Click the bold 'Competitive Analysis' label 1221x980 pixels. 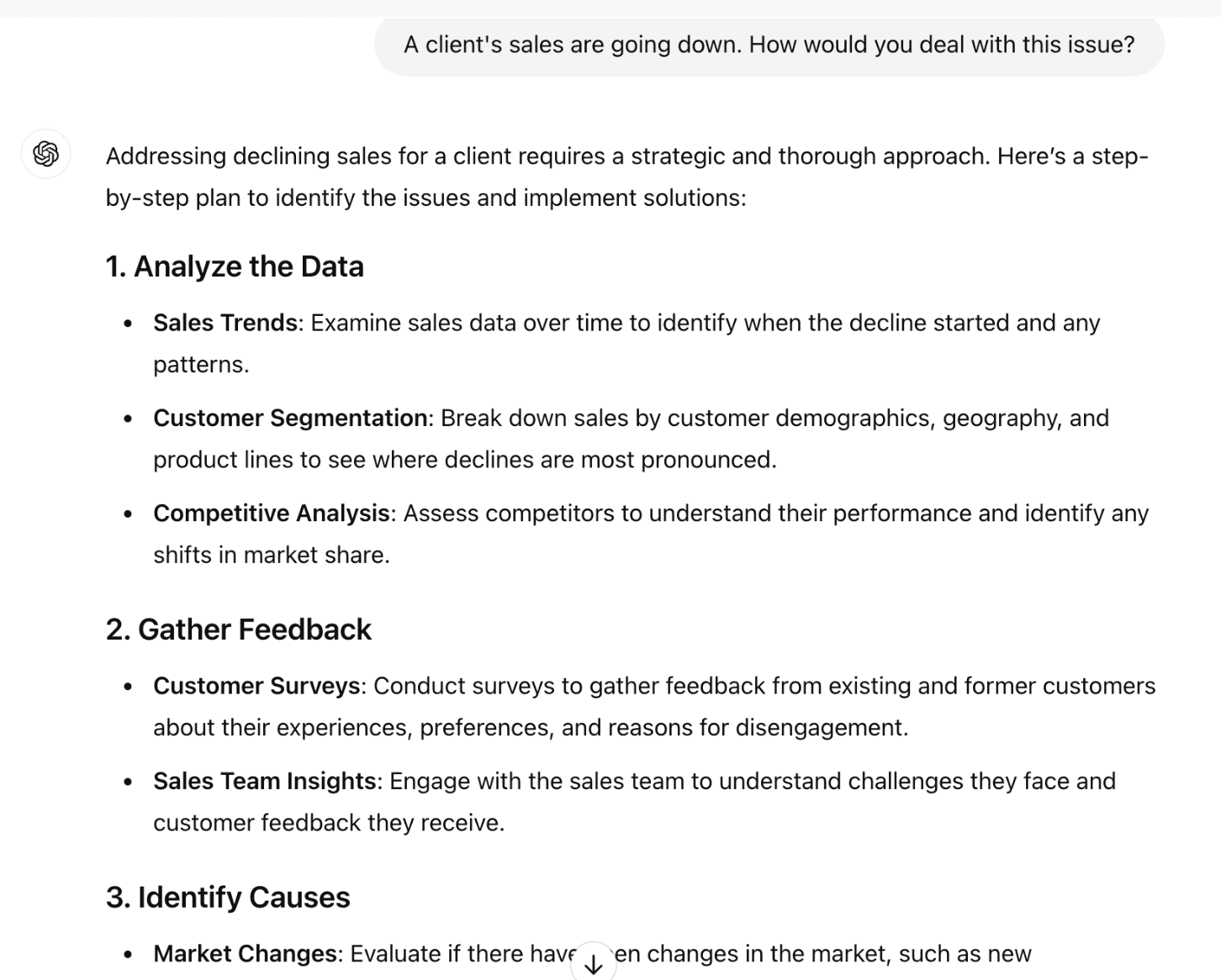[x=271, y=513]
